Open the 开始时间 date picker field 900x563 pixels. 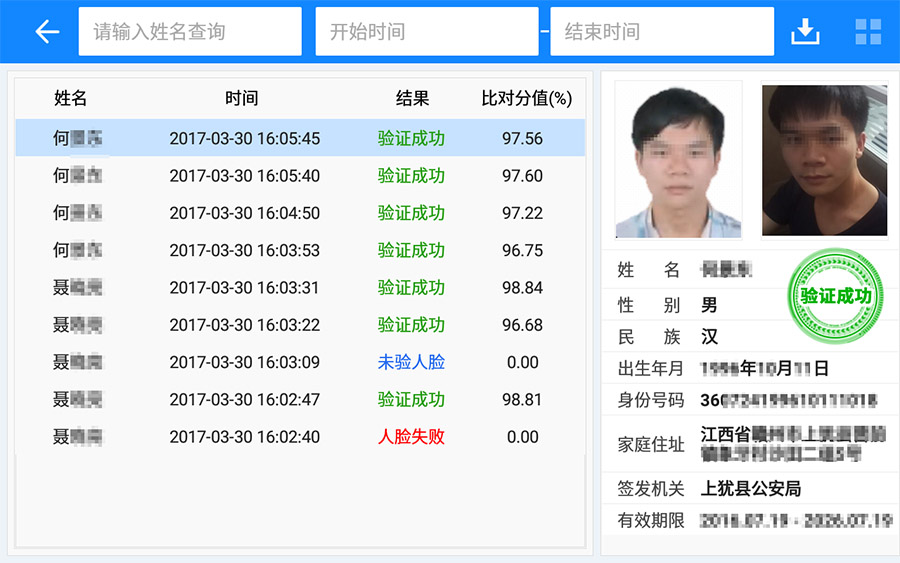[426, 32]
